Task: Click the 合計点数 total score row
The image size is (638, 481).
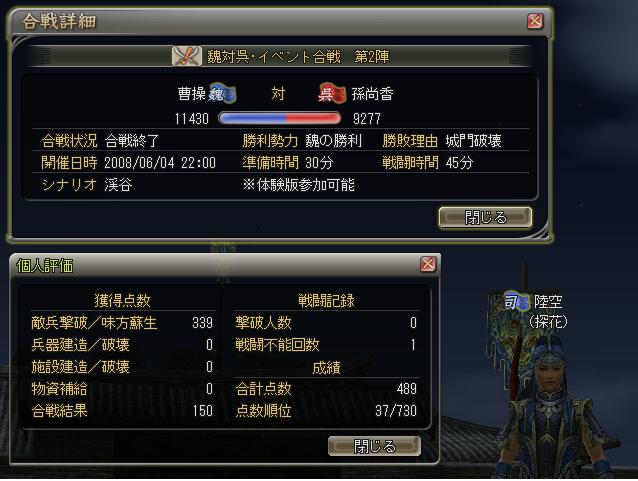Action: pyautogui.click(x=326, y=389)
